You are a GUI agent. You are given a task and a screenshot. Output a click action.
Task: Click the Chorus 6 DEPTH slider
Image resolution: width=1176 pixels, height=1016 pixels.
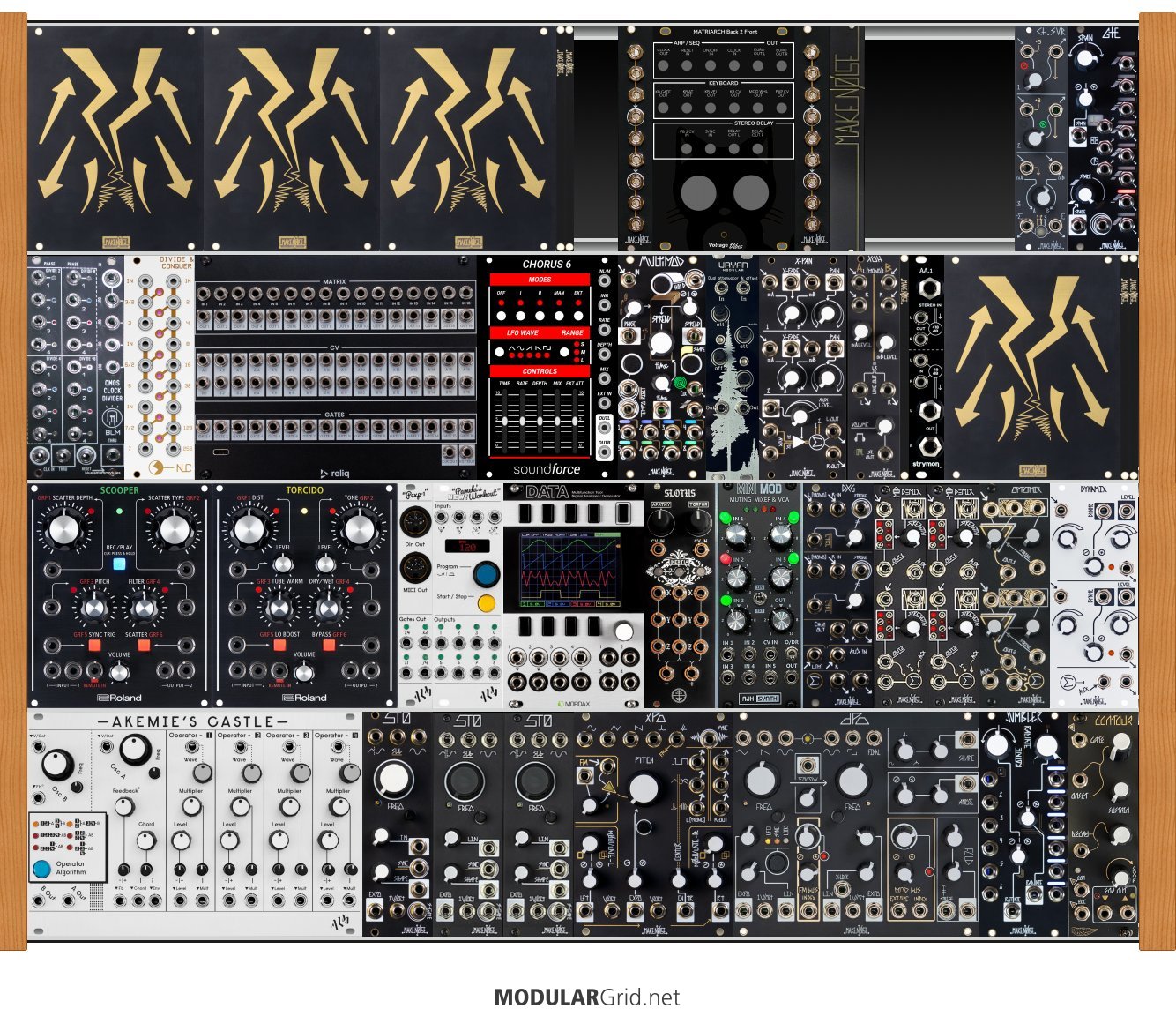[x=540, y=420]
